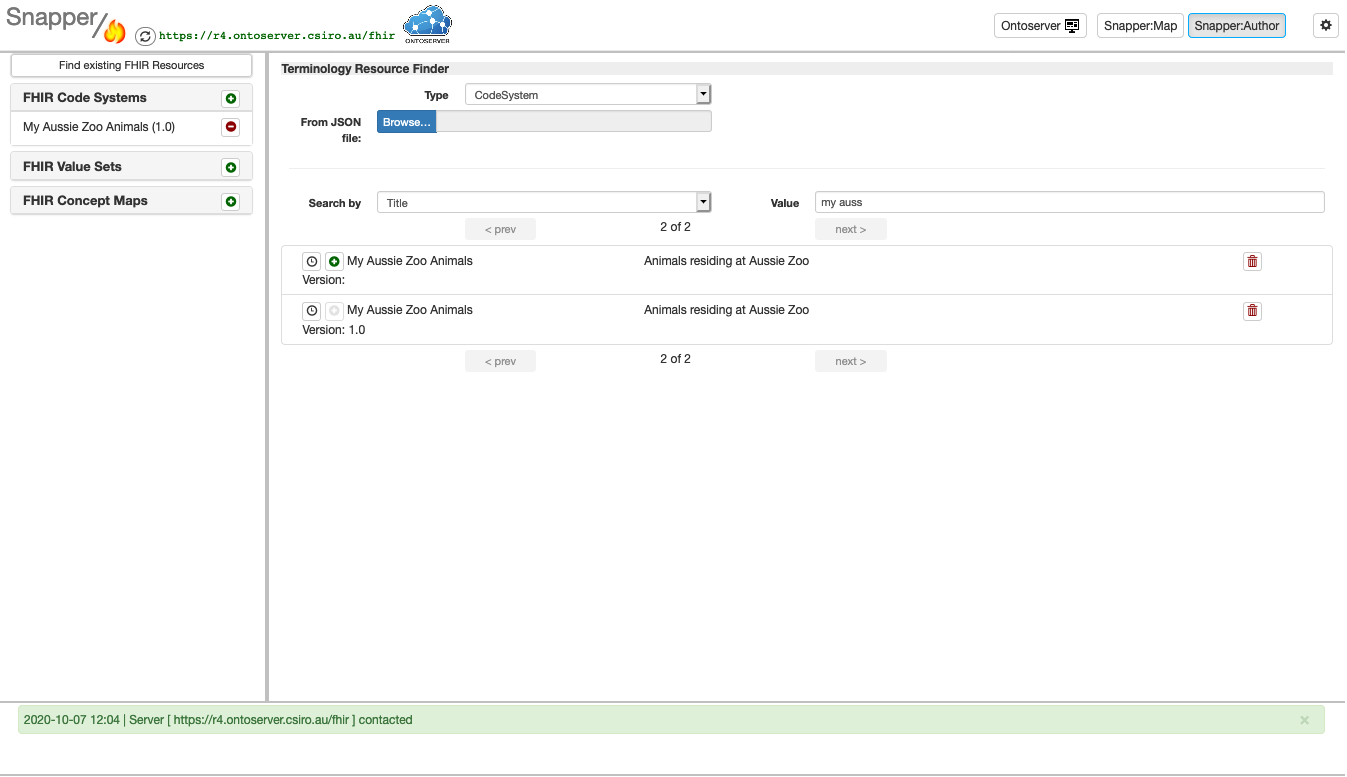The image size is (1347, 777).
Task: Click the file path box beside Browse
Action: pos(574,122)
